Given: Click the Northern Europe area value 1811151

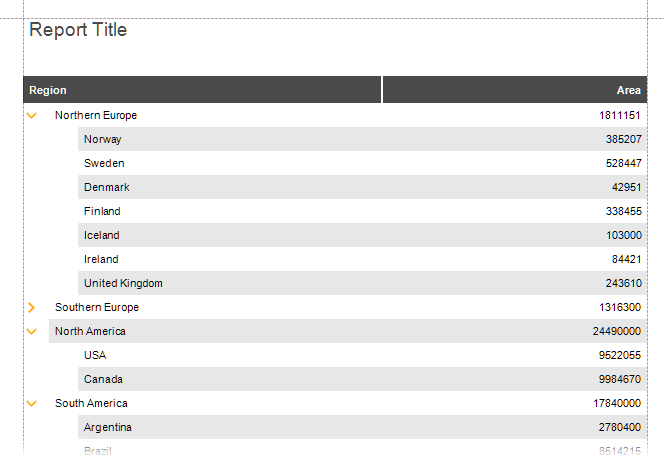Looking at the screenshot, I should coord(620,115).
